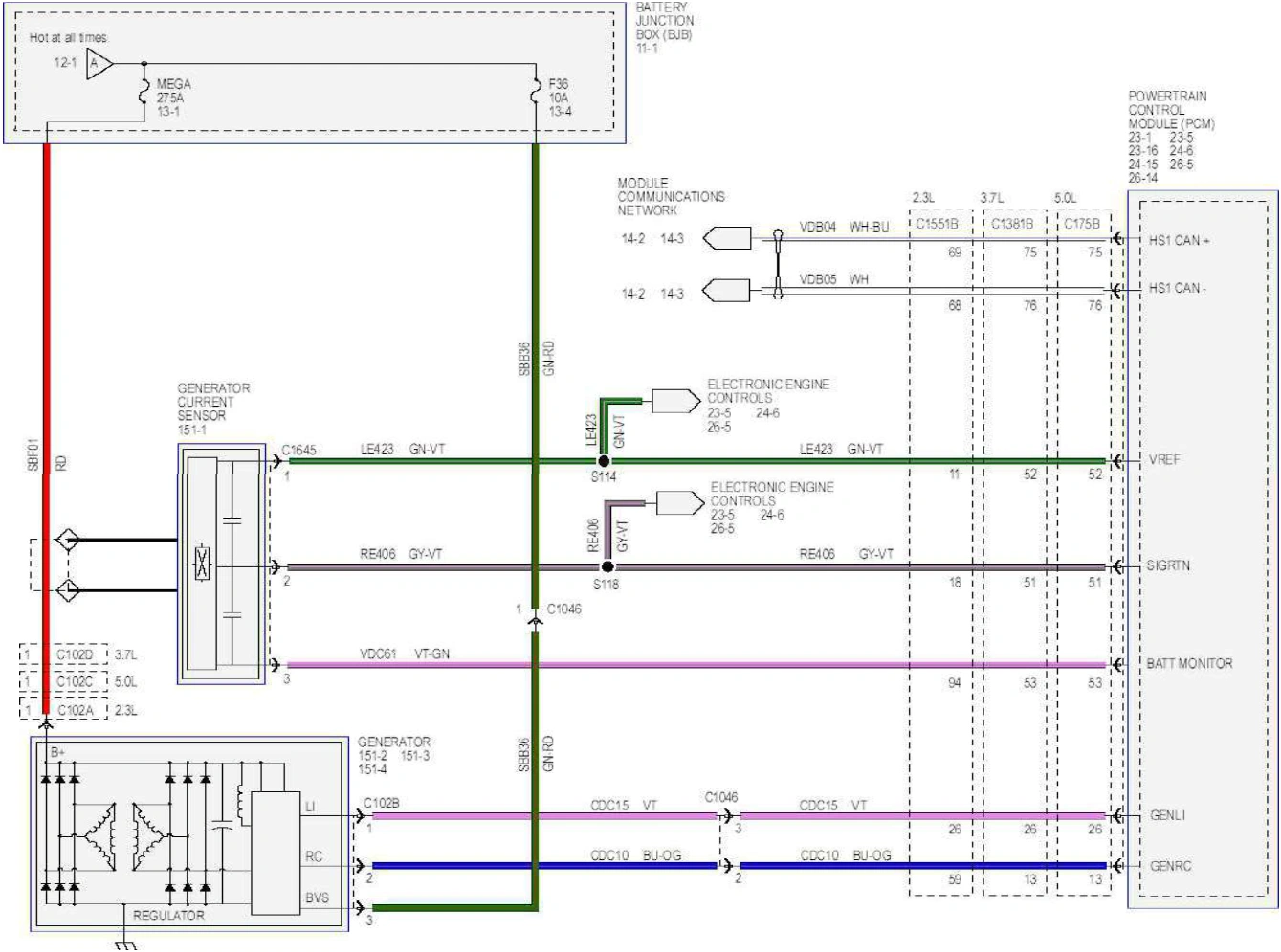Select the HS1 CAN - pin label

click(x=1178, y=288)
